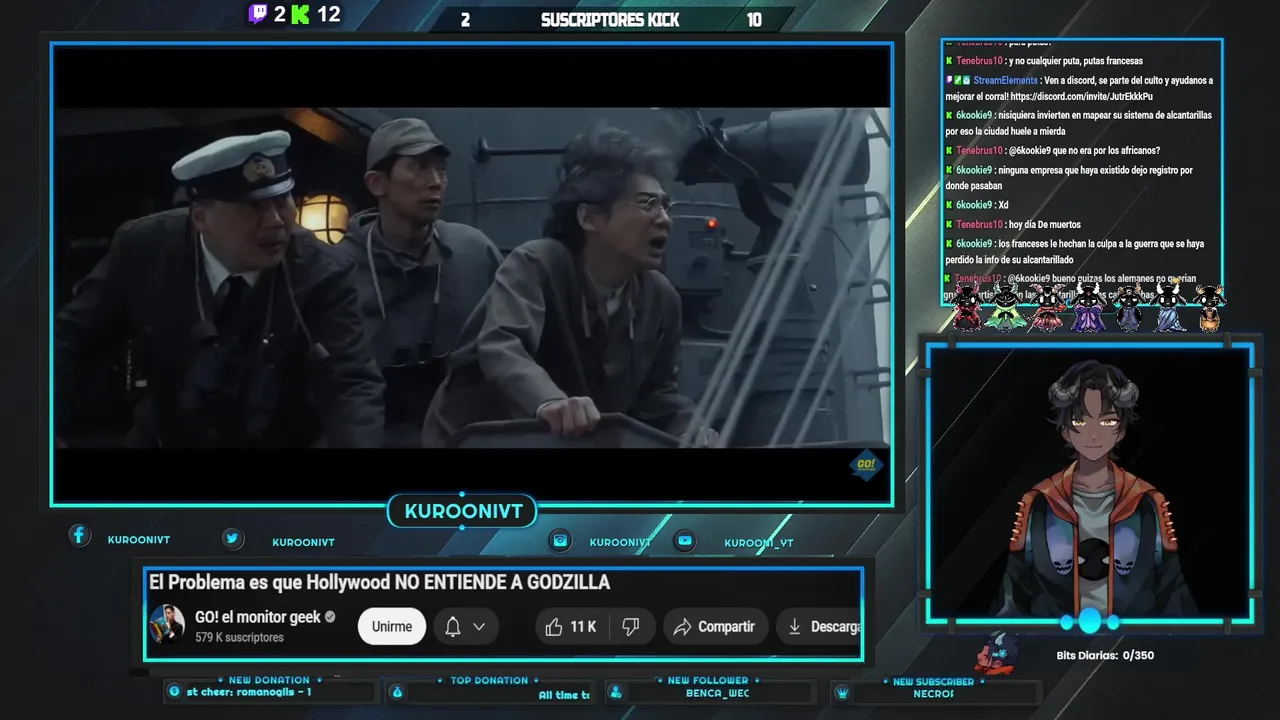Viewport: 1280px width, 720px height.
Task: Open the Twitter bird icon
Action: point(232,538)
